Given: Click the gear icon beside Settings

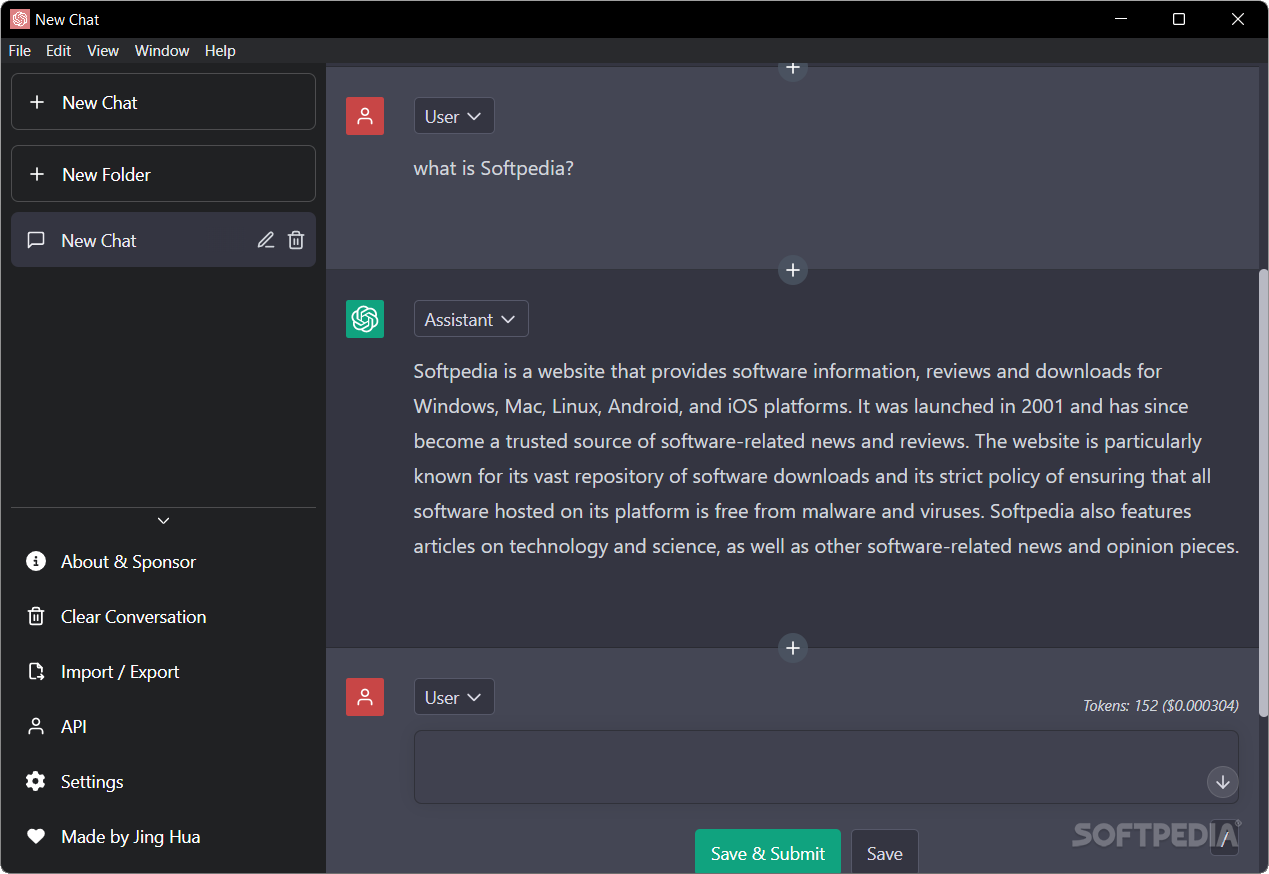Looking at the screenshot, I should [x=36, y=781].
